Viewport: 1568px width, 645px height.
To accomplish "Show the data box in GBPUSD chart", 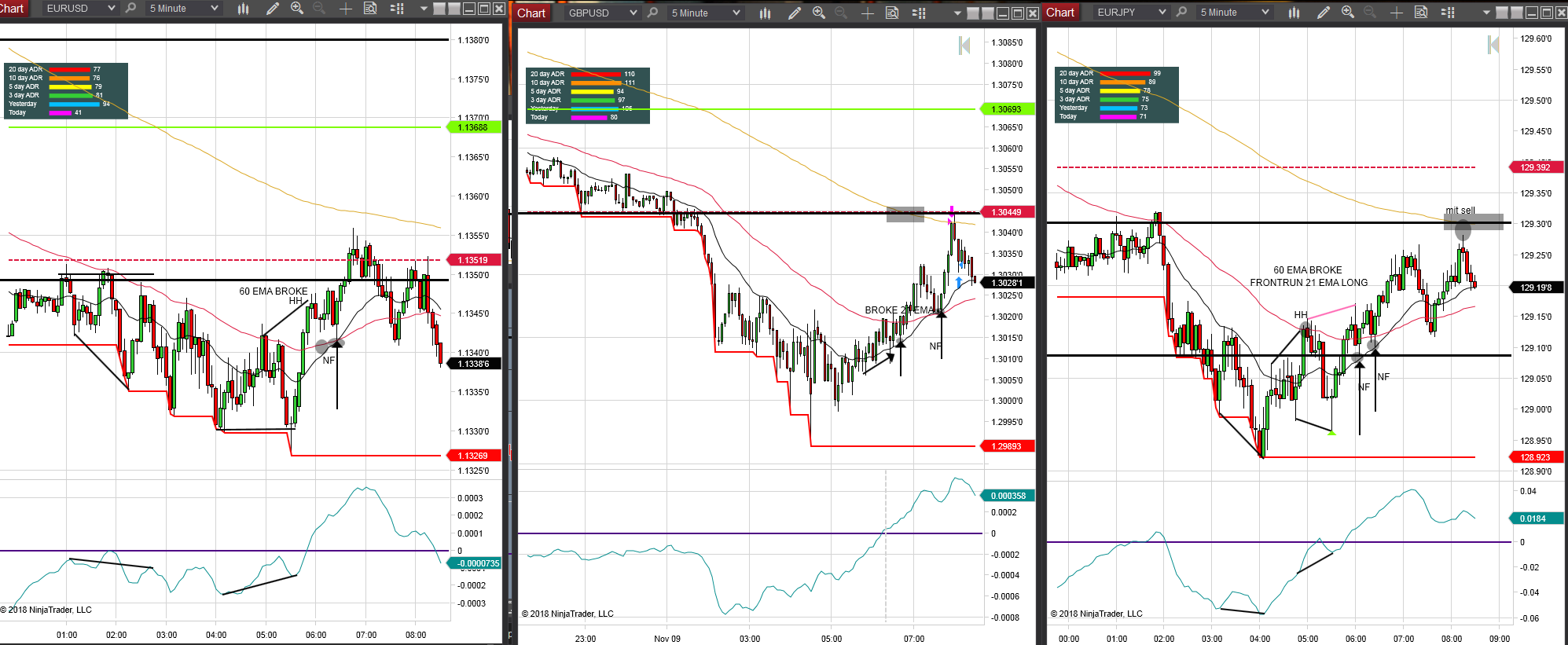I will [892, 13].
